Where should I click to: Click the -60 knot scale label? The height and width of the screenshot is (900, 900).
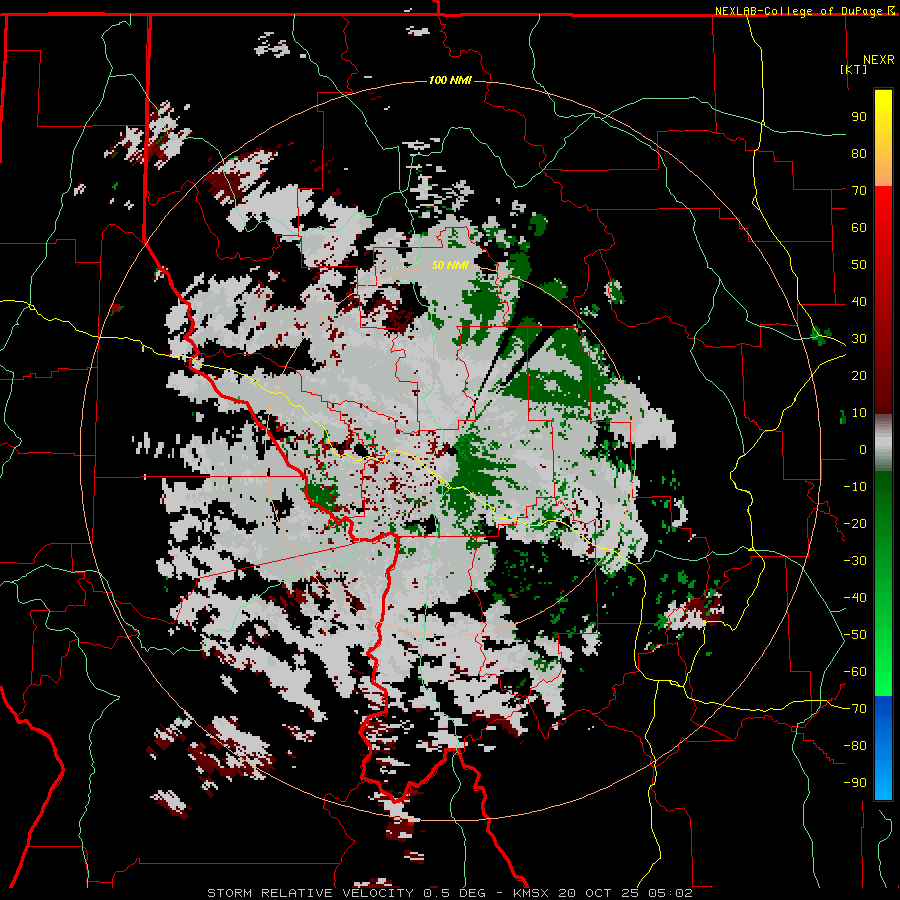coord(855,672)
